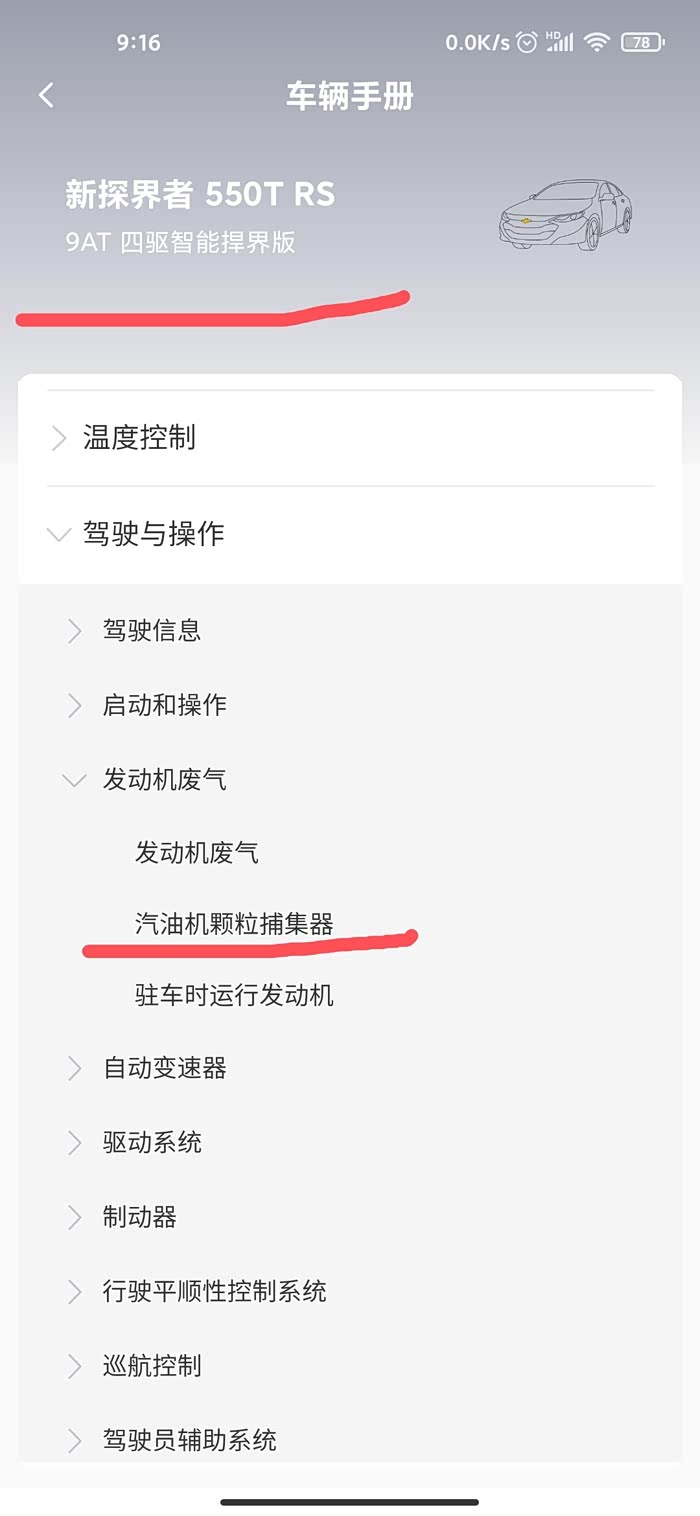Expand the 驱动系统 item
The width and height of the screenshot is (700, 1516).
pos(152,1142)
